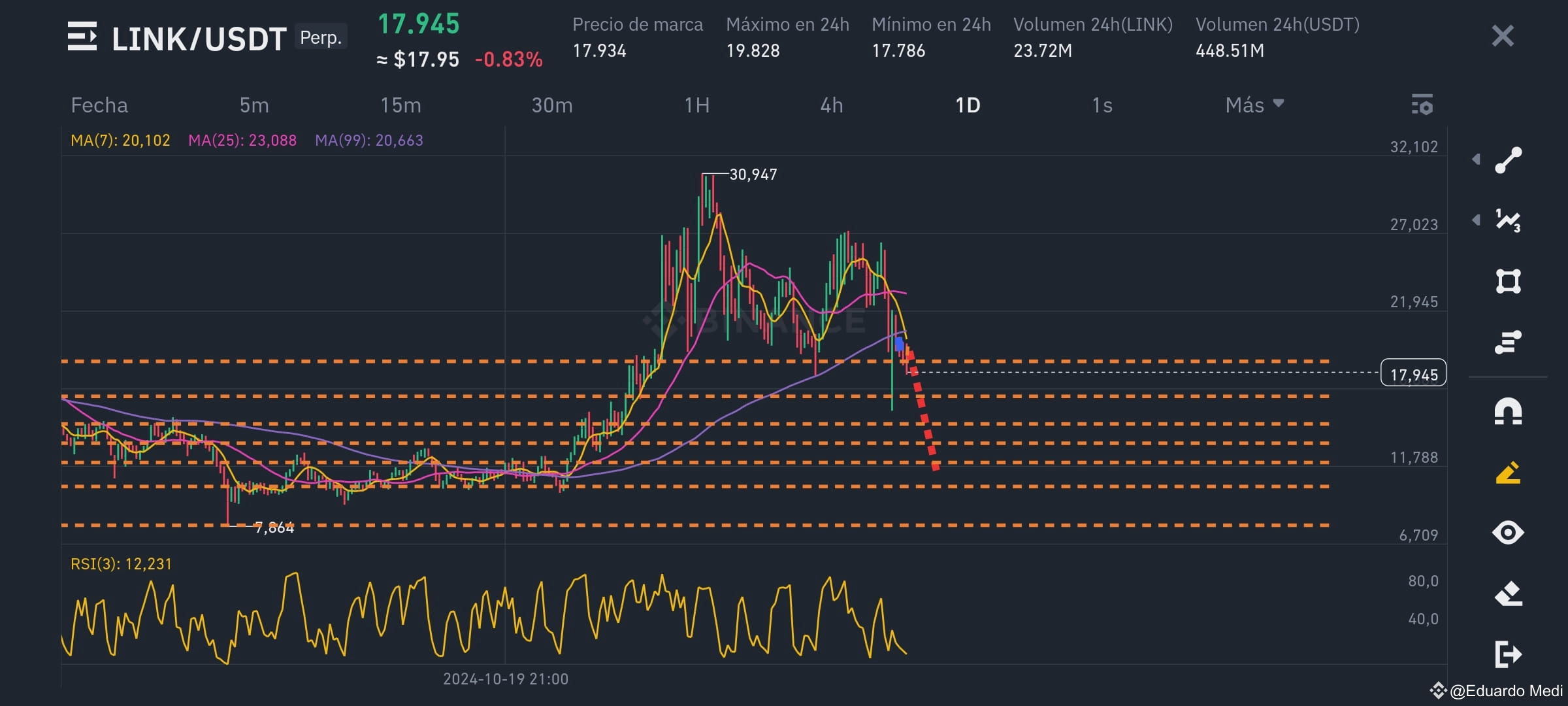The height and width of the screenshot is (706, 1568).
Task: Click the current price tag 17,945 on axis
Action: 1413,374
